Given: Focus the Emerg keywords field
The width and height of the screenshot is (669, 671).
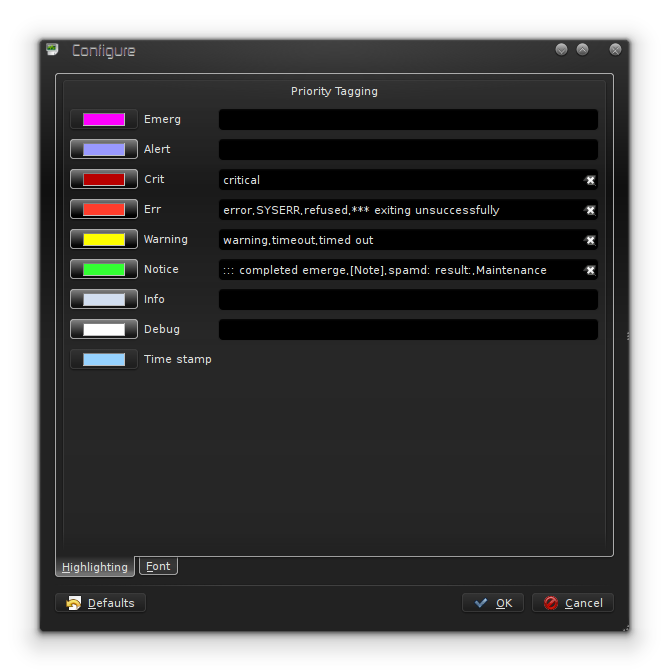Looking at the screenshot, I should (x=408, y=119).
